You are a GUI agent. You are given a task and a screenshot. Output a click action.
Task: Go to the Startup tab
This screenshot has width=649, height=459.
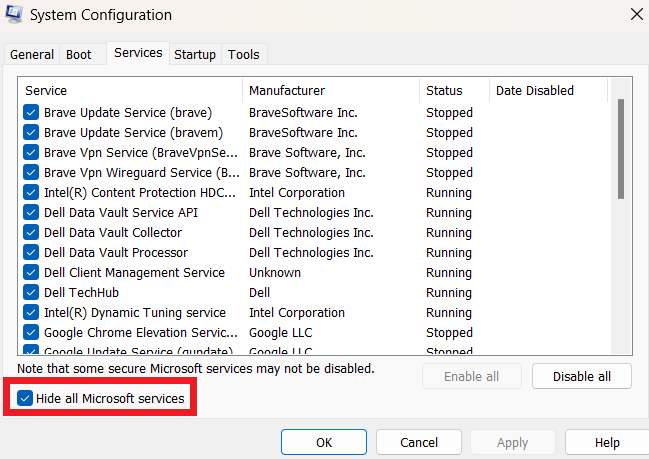(195, 55)
